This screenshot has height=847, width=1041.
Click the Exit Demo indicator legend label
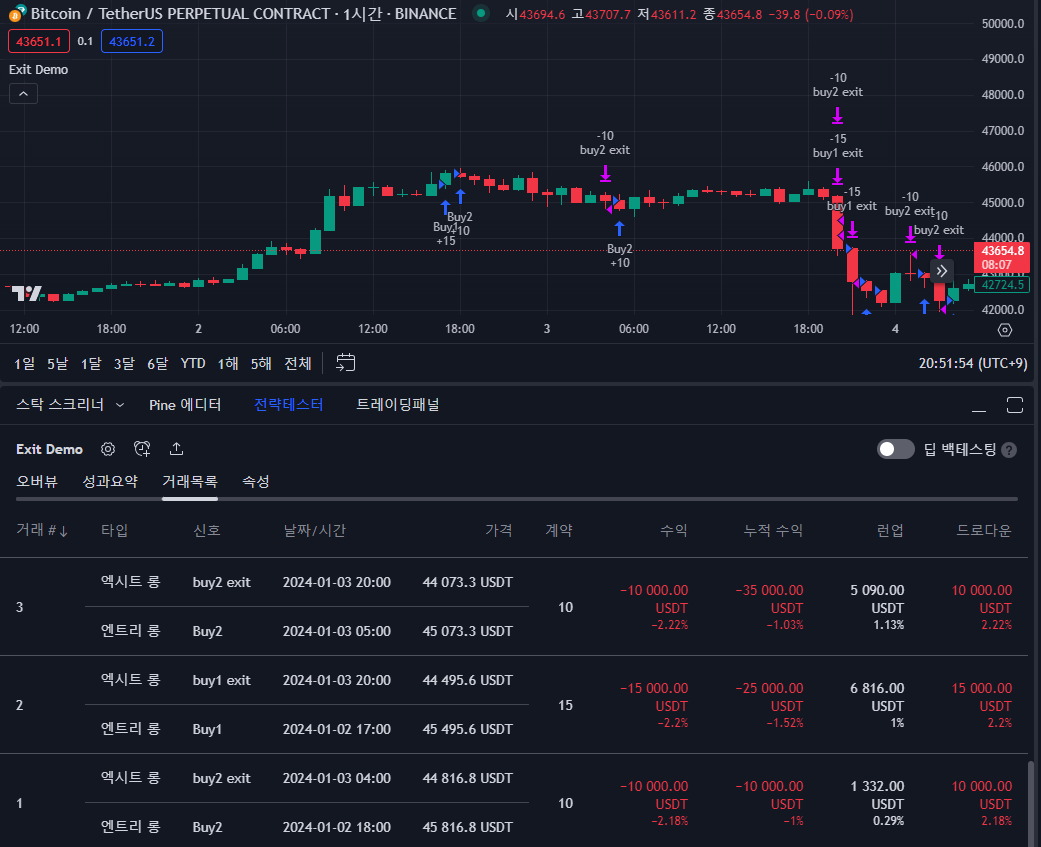[39, 70]
